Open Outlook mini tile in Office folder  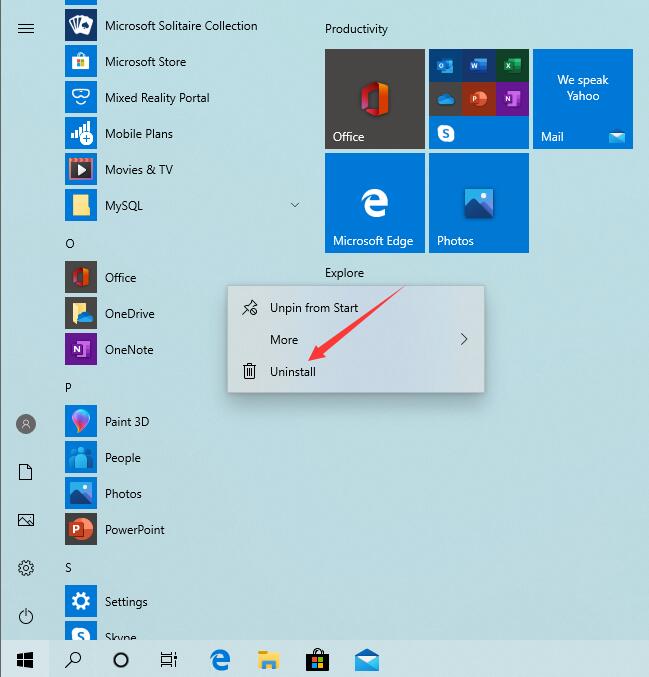[445, 66]
